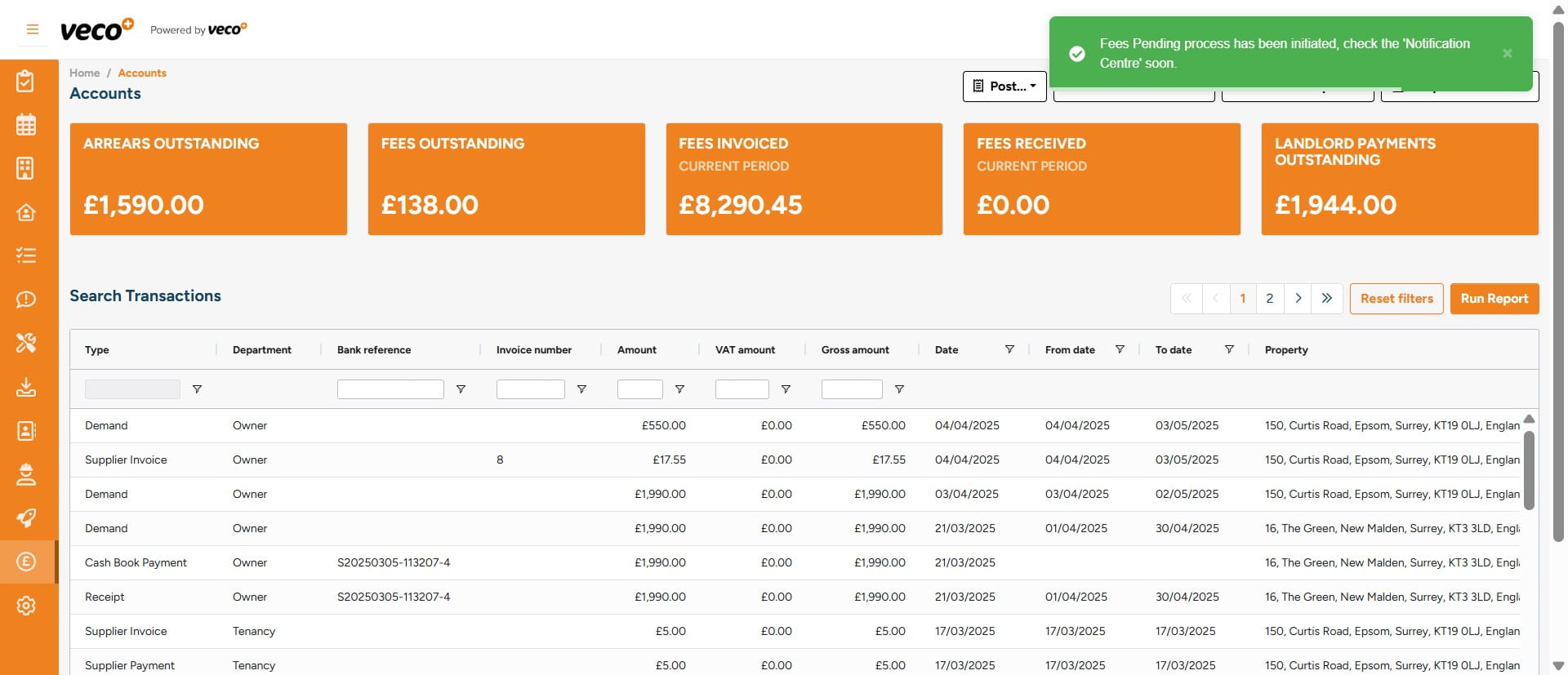Select the tools maintenance sidebar icon
The height and width of the screenshot is (675, 1568).
26,343
